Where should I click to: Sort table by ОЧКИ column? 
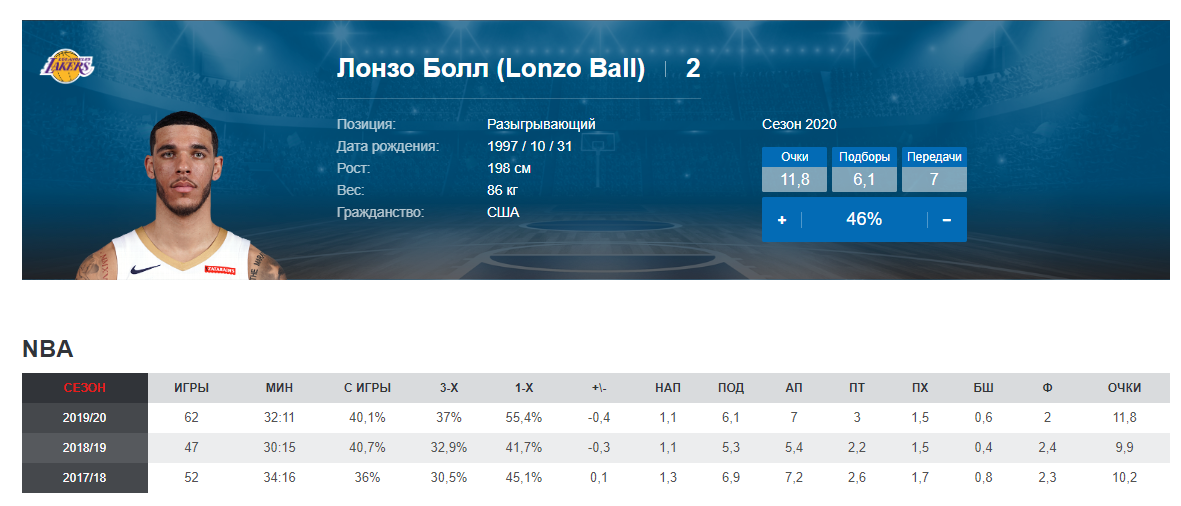coord(1125,388)
